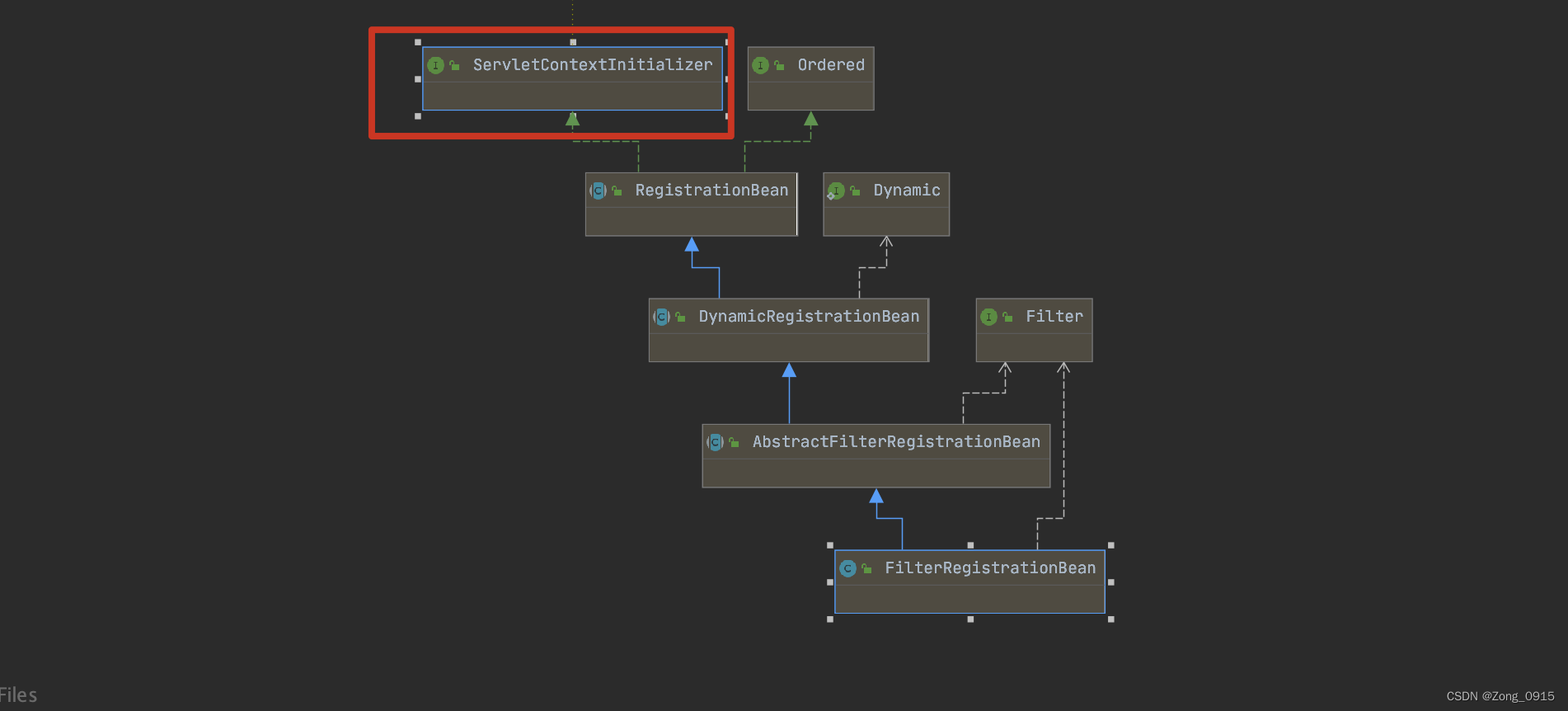Click the interface icon beside Dynamic
This screenshot has height=711, width=1568.
point(836,191)
